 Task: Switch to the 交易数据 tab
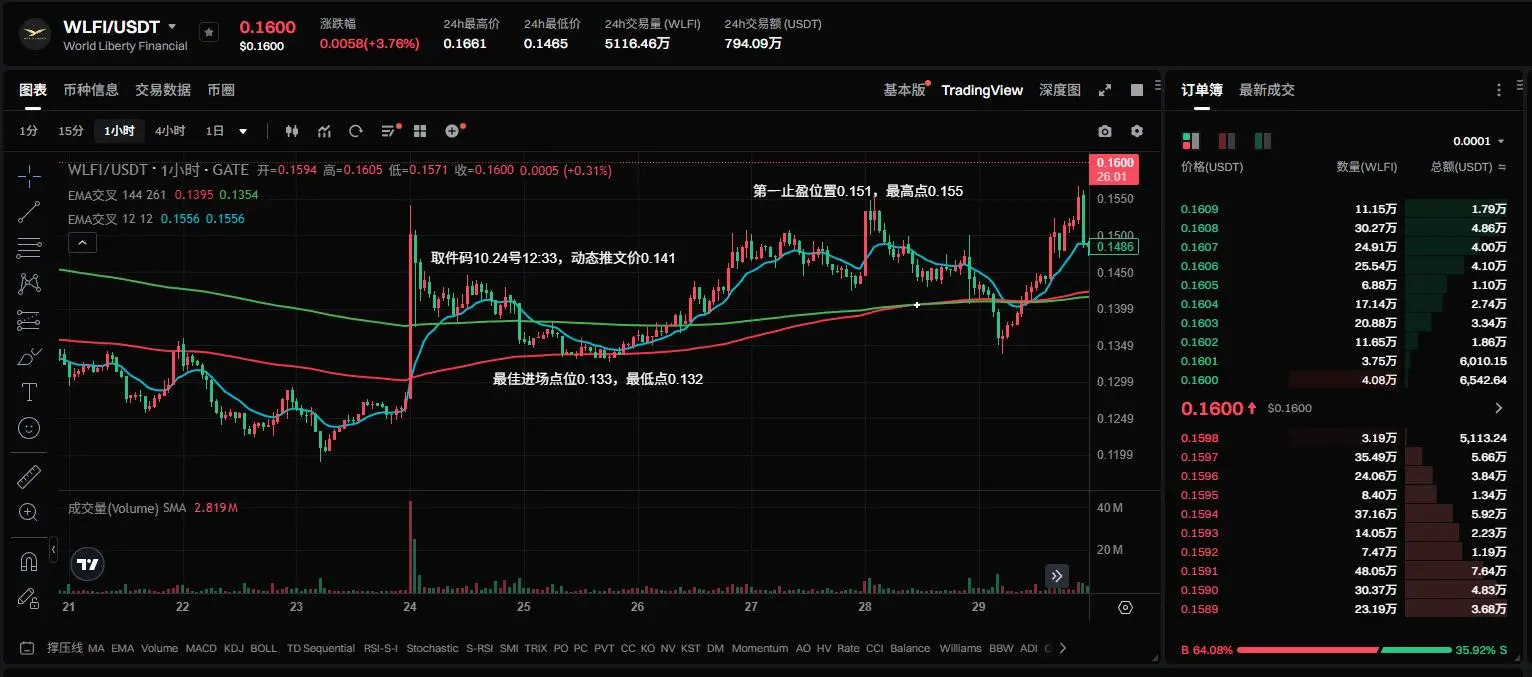[163, 90]
